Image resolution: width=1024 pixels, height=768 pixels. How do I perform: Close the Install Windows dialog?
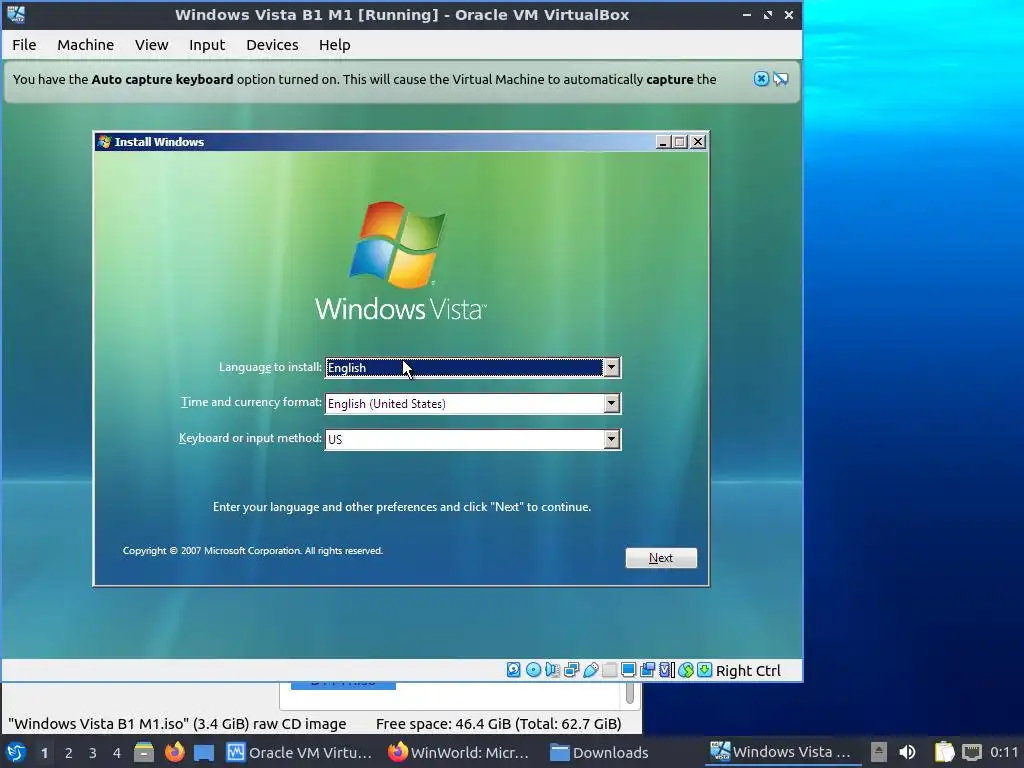tap(698, 142)
